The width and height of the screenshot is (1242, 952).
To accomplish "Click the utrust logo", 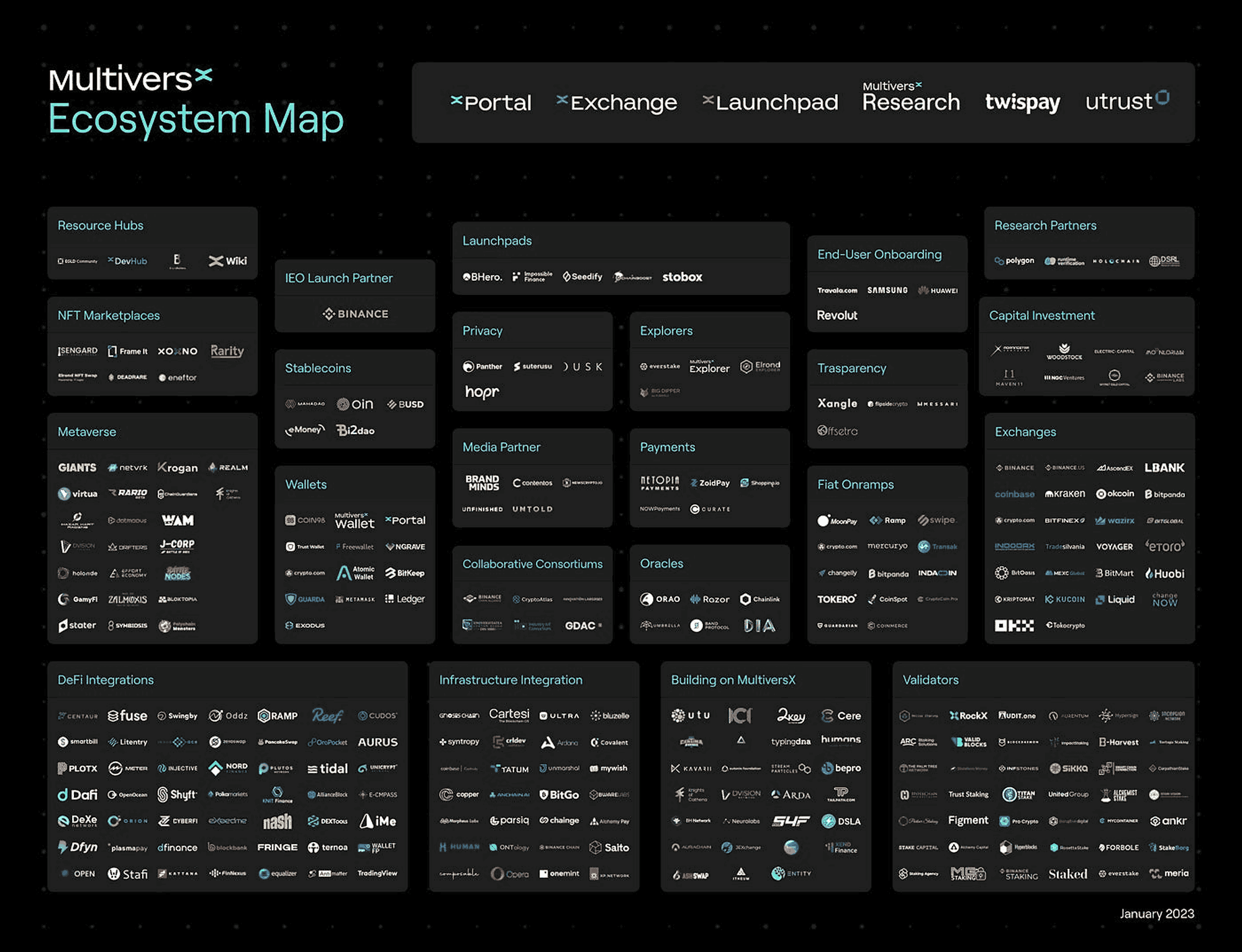I will (x=1126, y=101).
